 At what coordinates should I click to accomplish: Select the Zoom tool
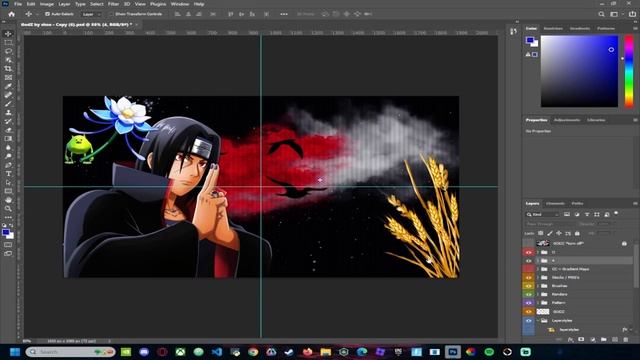tap(8, 209)
